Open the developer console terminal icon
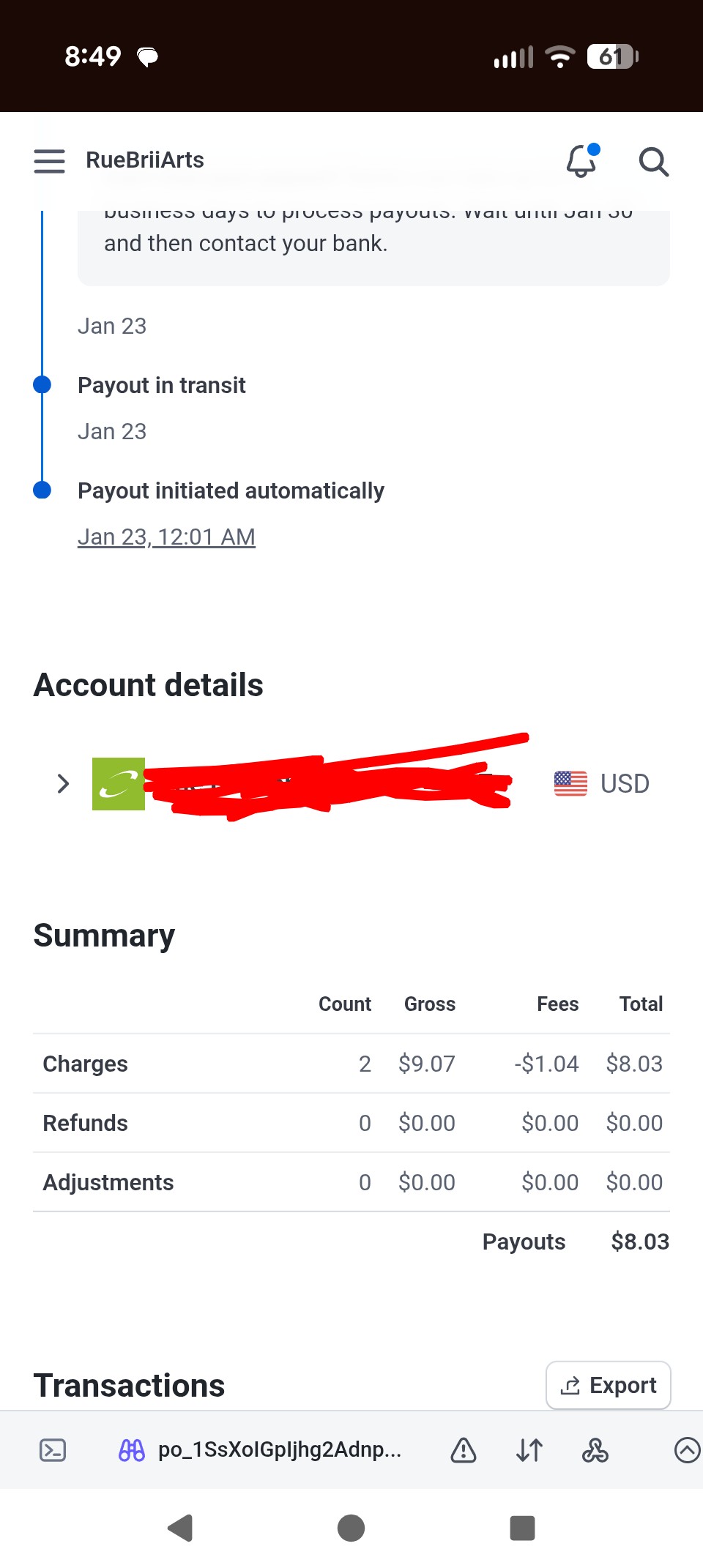703x1568 pixels. click(53, 1450)
